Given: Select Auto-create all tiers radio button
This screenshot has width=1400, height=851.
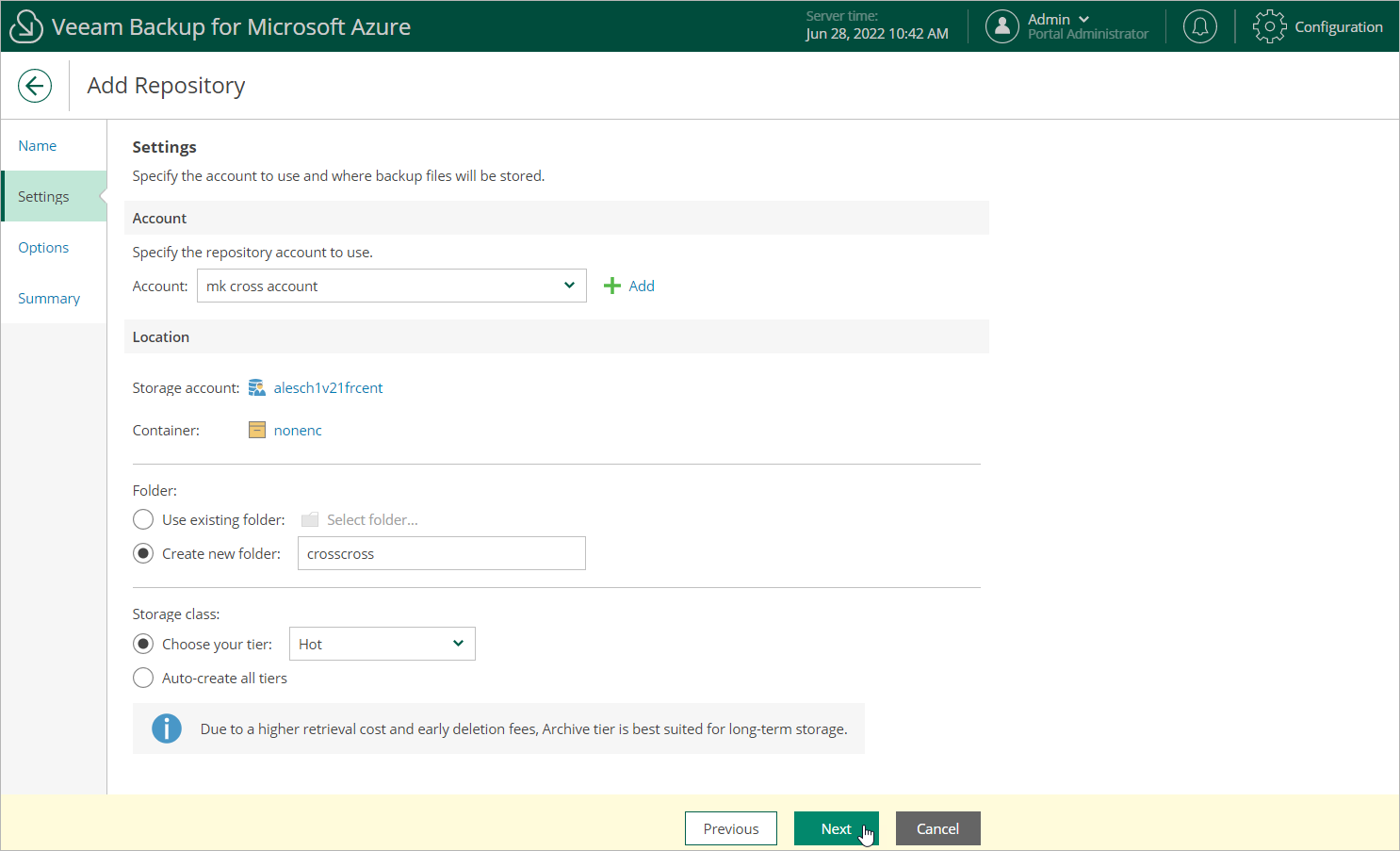Looking at the screenshot, I should pos(143,678).
